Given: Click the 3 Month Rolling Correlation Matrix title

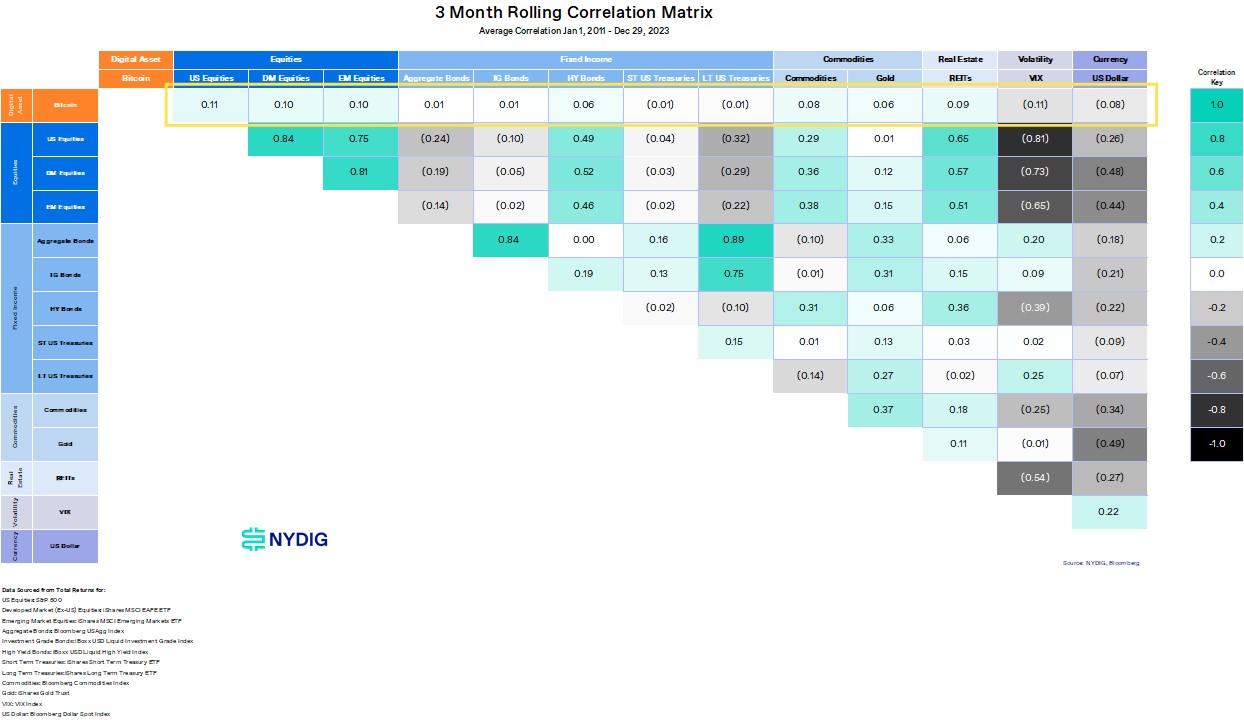Looking at the screenshot, I should [574, 13].
